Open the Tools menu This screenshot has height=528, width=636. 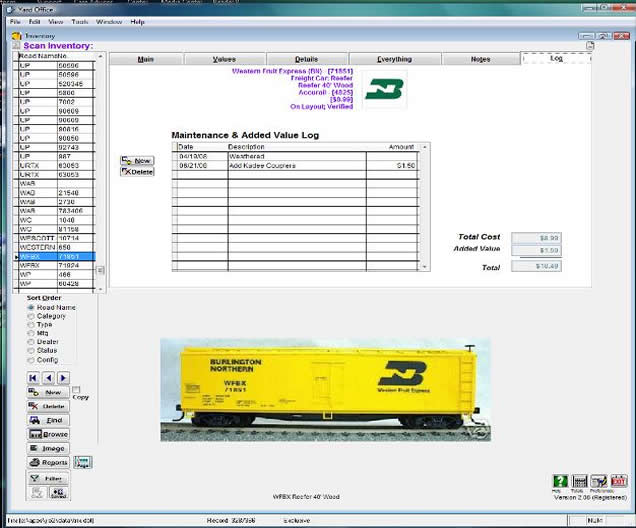(80, 22)
